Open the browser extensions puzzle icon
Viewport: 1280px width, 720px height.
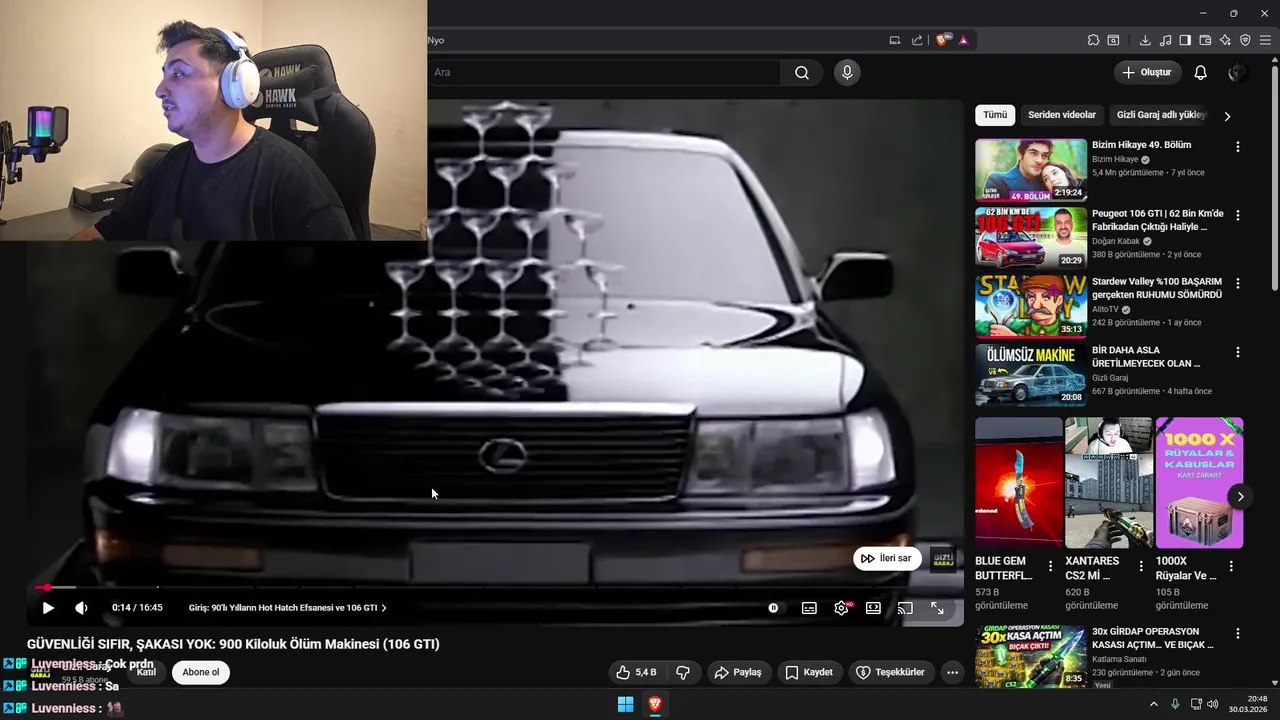pyautogui.click(x=1093, y=40)
